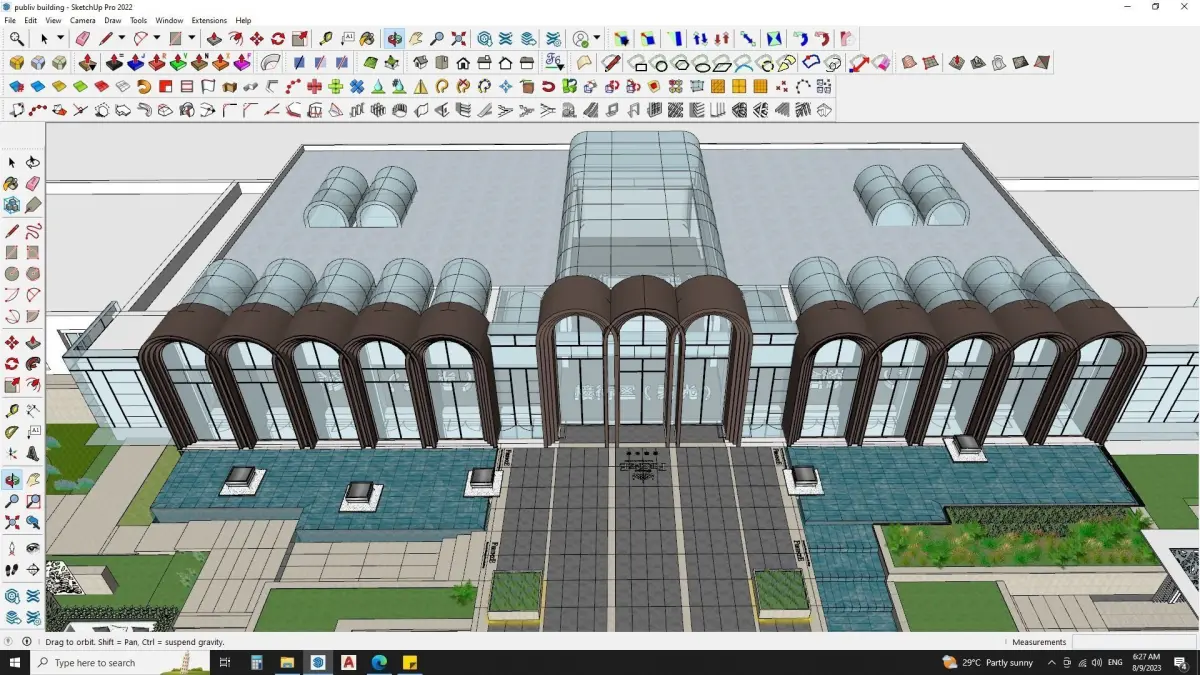Select the Pan hand tool in top toolbar
The image size is (1200, 675).
click(x=416, y=39)
